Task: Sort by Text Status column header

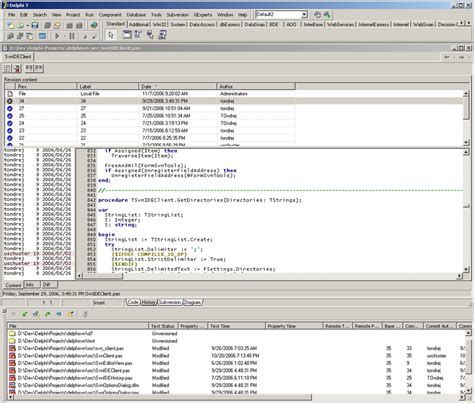Action: 163,326
